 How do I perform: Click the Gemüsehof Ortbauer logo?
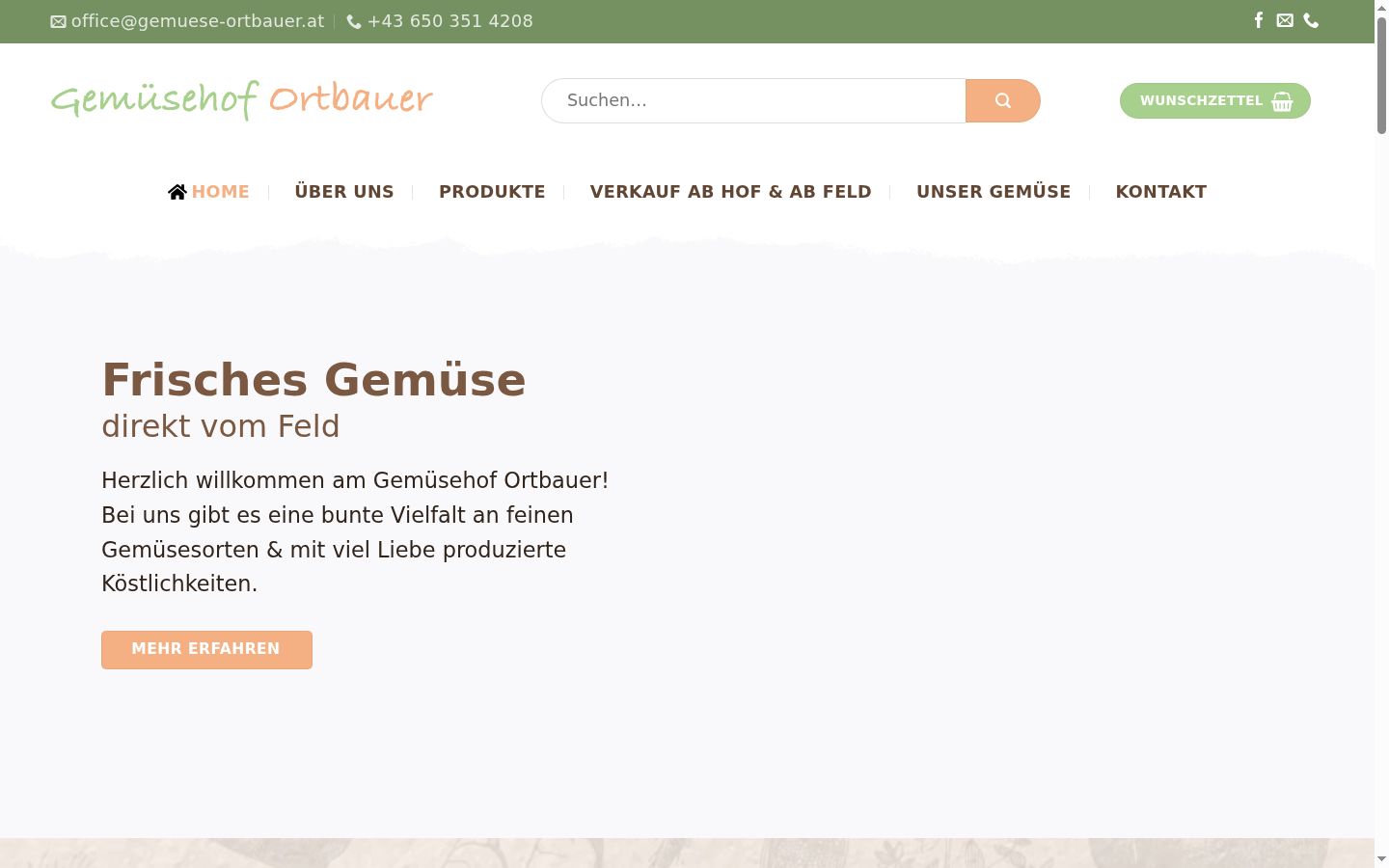click(242, 99)
